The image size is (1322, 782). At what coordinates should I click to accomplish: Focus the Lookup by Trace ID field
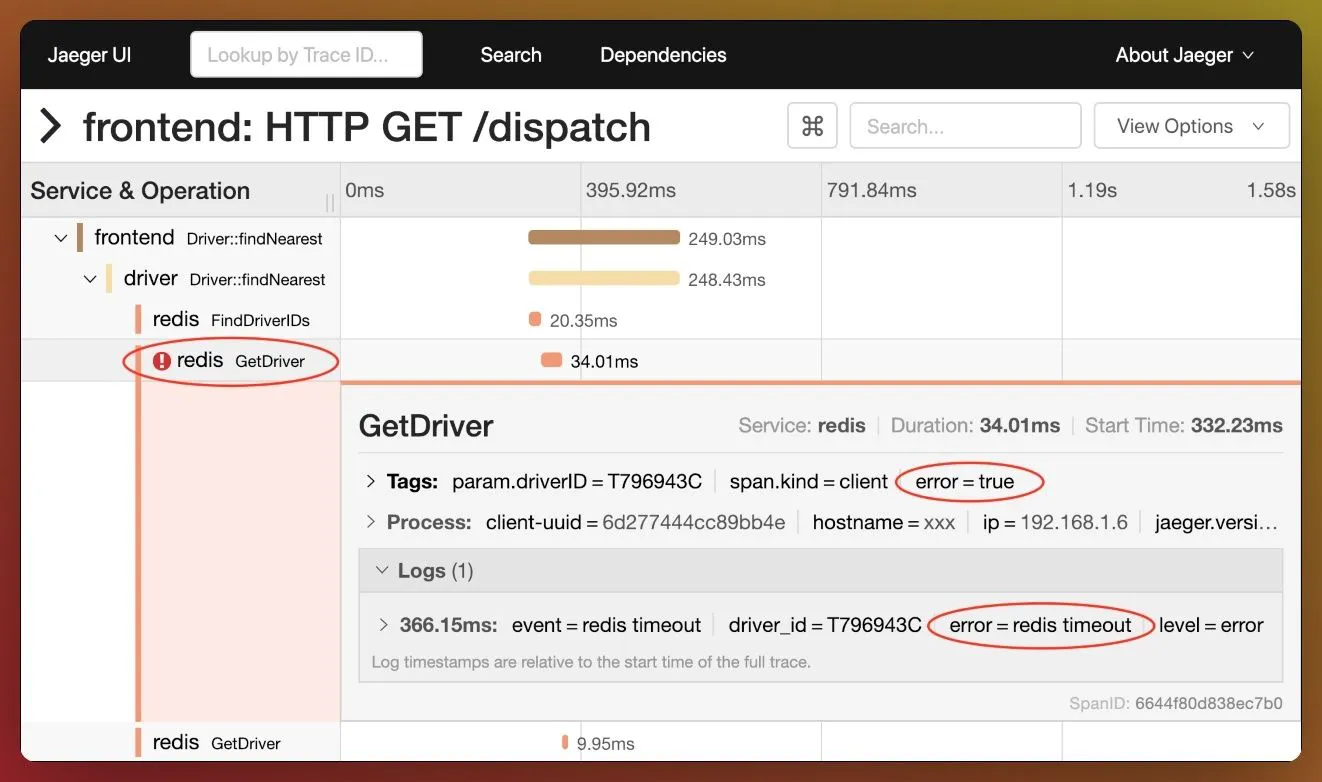[x=306, y=55]
